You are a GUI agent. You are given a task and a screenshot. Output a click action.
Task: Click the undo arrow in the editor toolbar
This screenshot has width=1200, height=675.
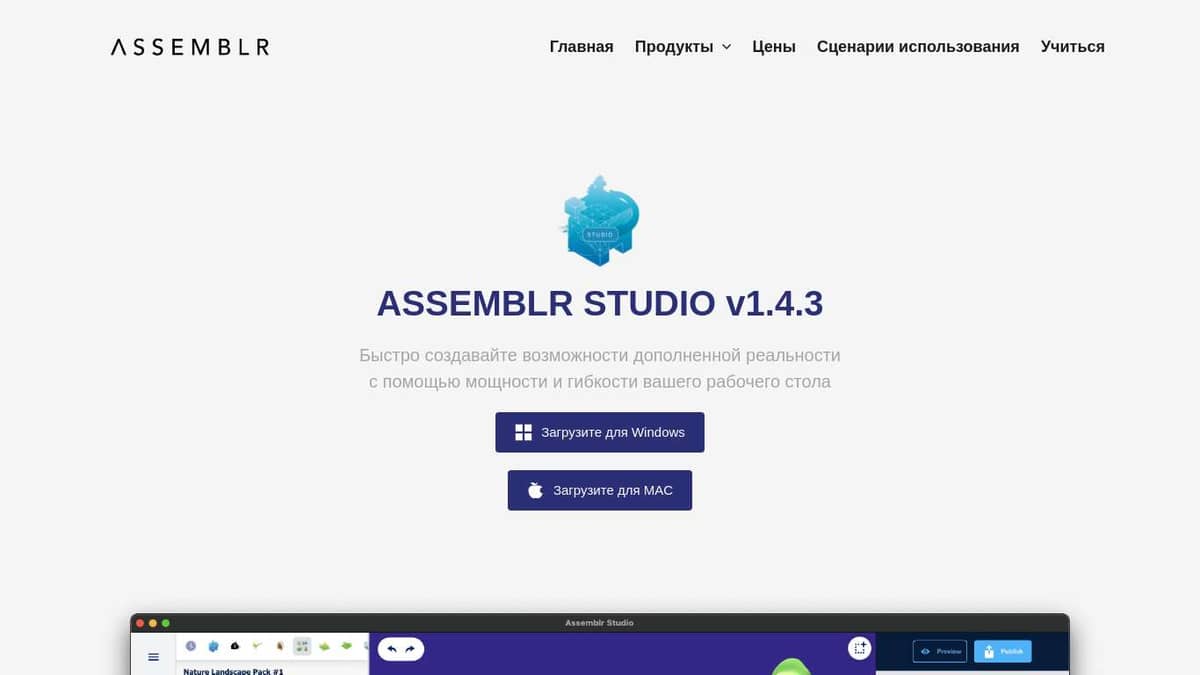click(x=391, y=648)
